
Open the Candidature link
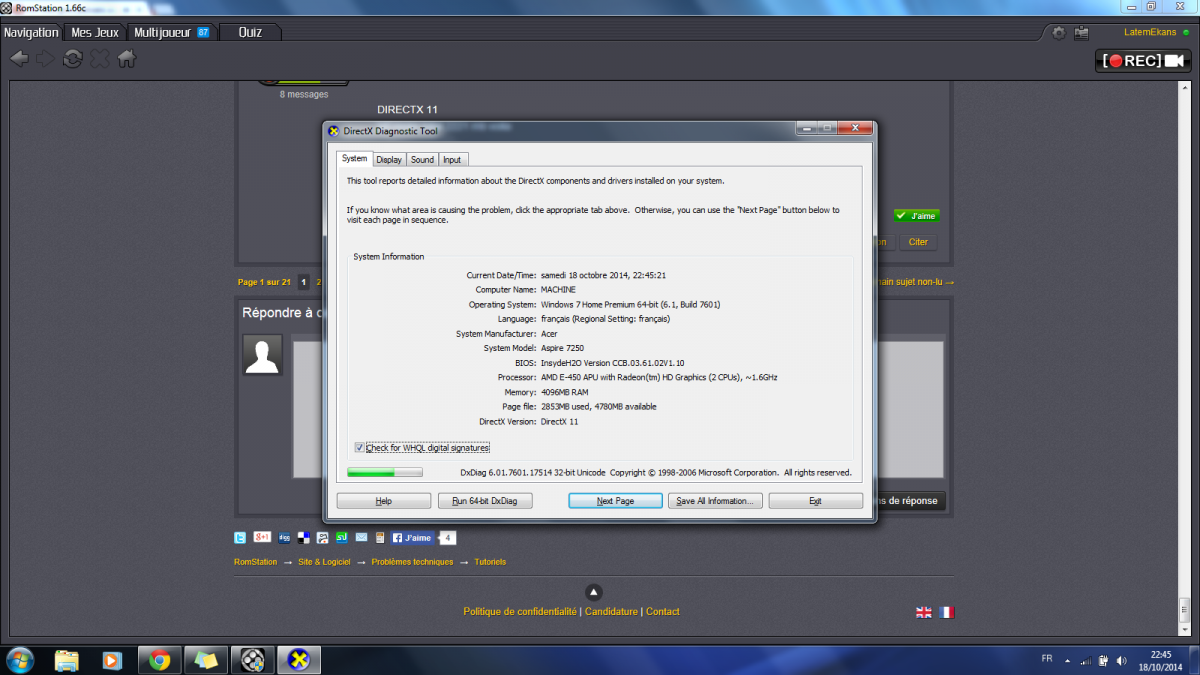611,612
